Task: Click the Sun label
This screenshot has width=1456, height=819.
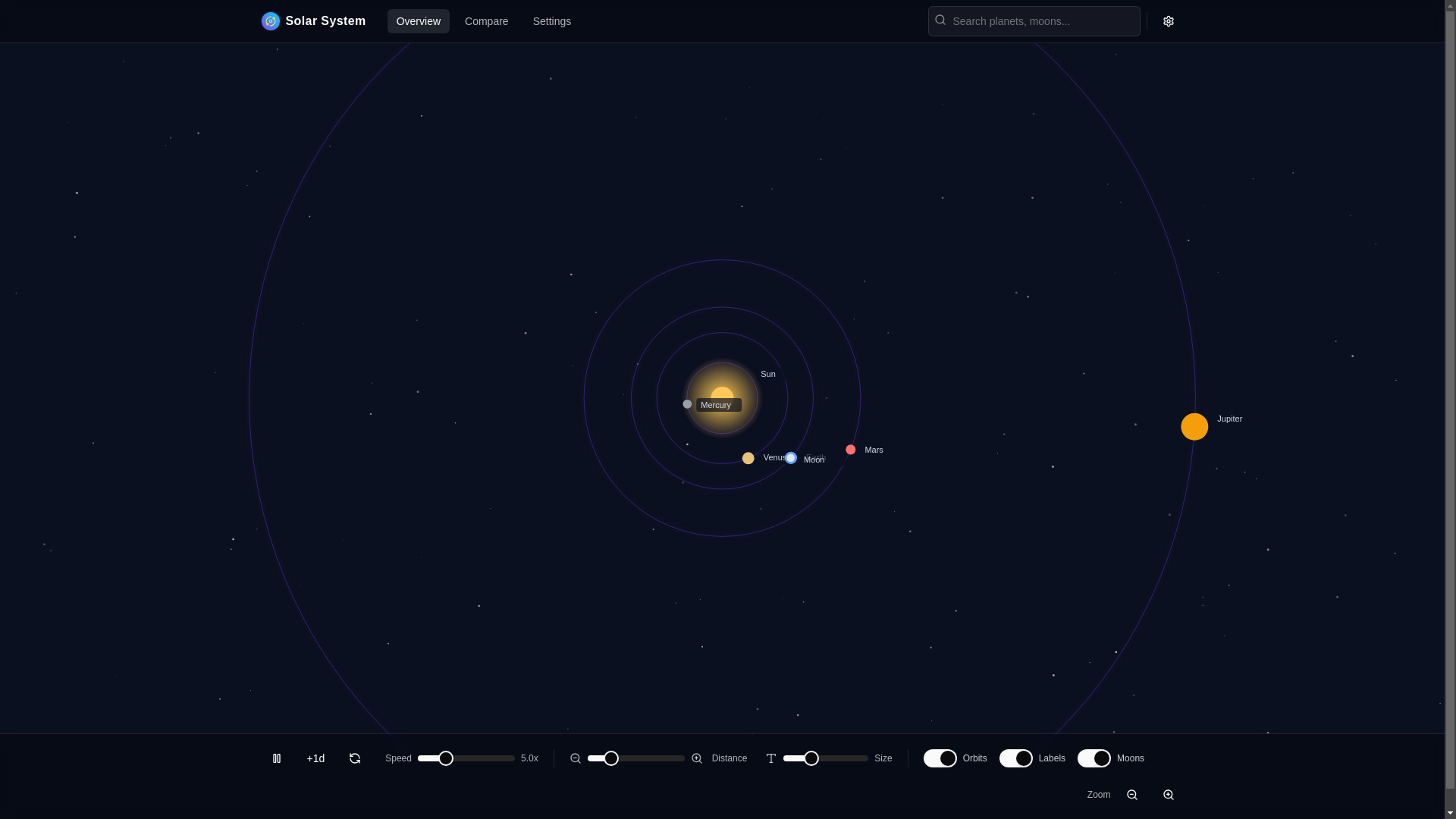Action: (768, 374)
